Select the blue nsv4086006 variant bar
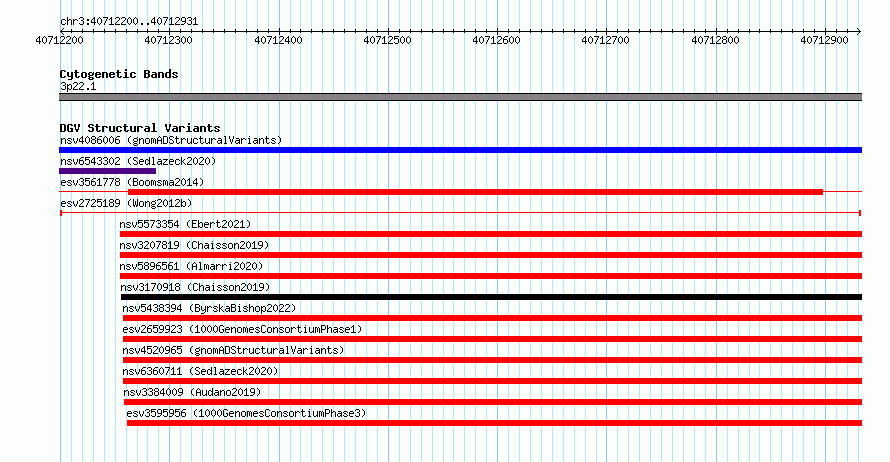 click(x=460, y=150)
